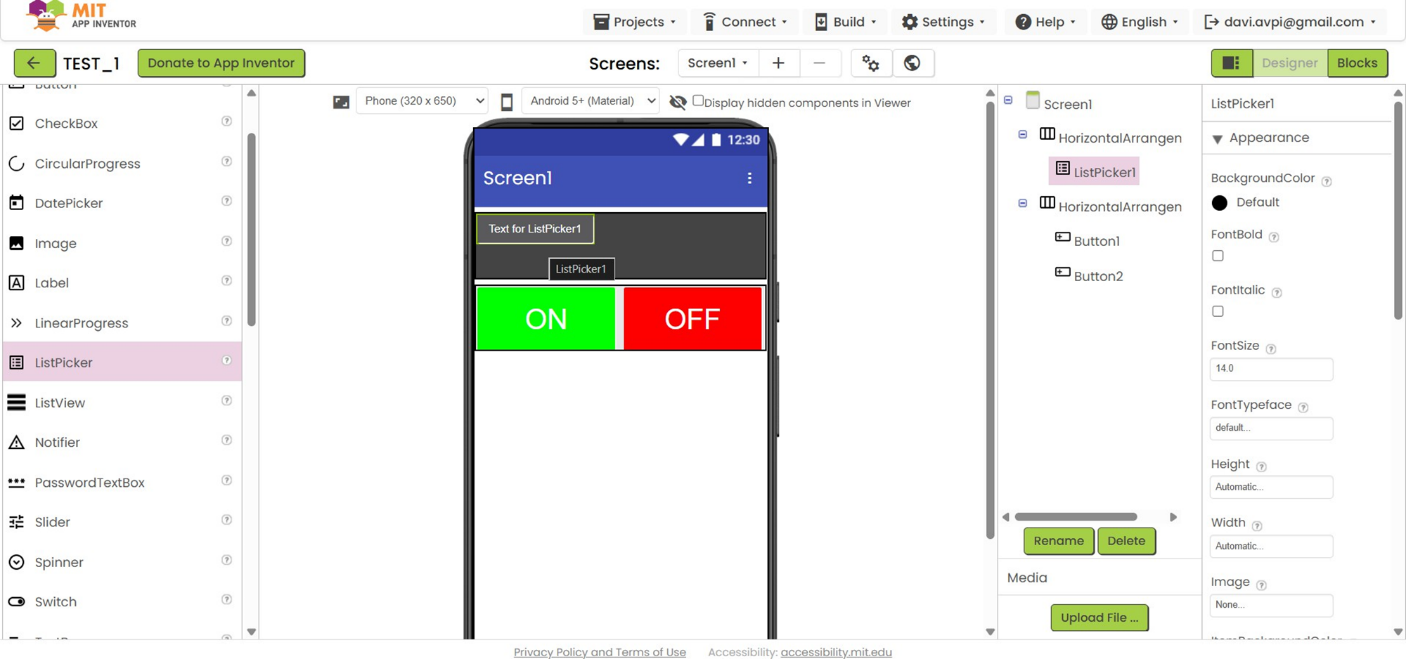Open the accessibility.mit.edu link
Viewport: 1406px width, 659px height.
pyautogui.click(x=836, y=652)
